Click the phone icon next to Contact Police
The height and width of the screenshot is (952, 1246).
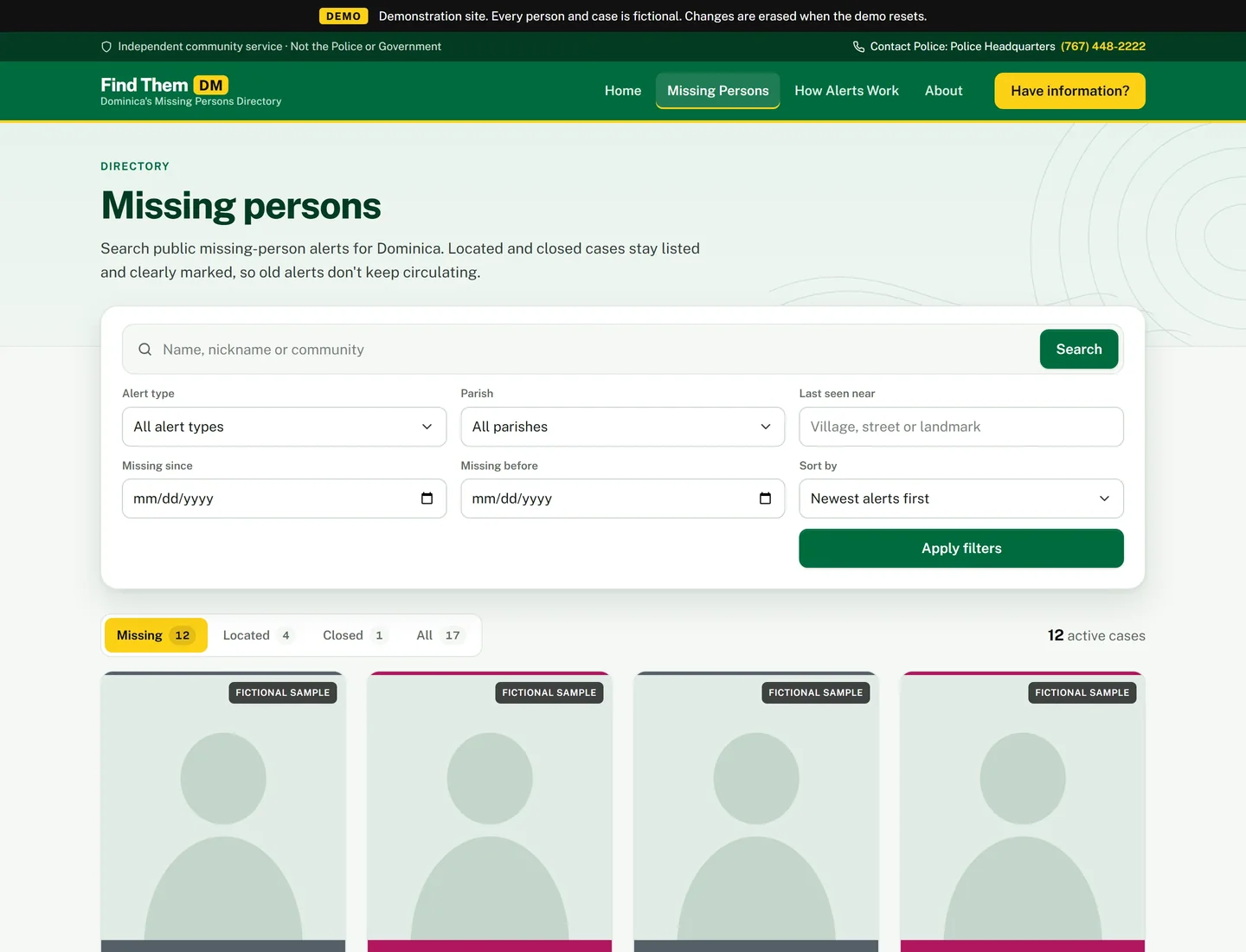858,47
